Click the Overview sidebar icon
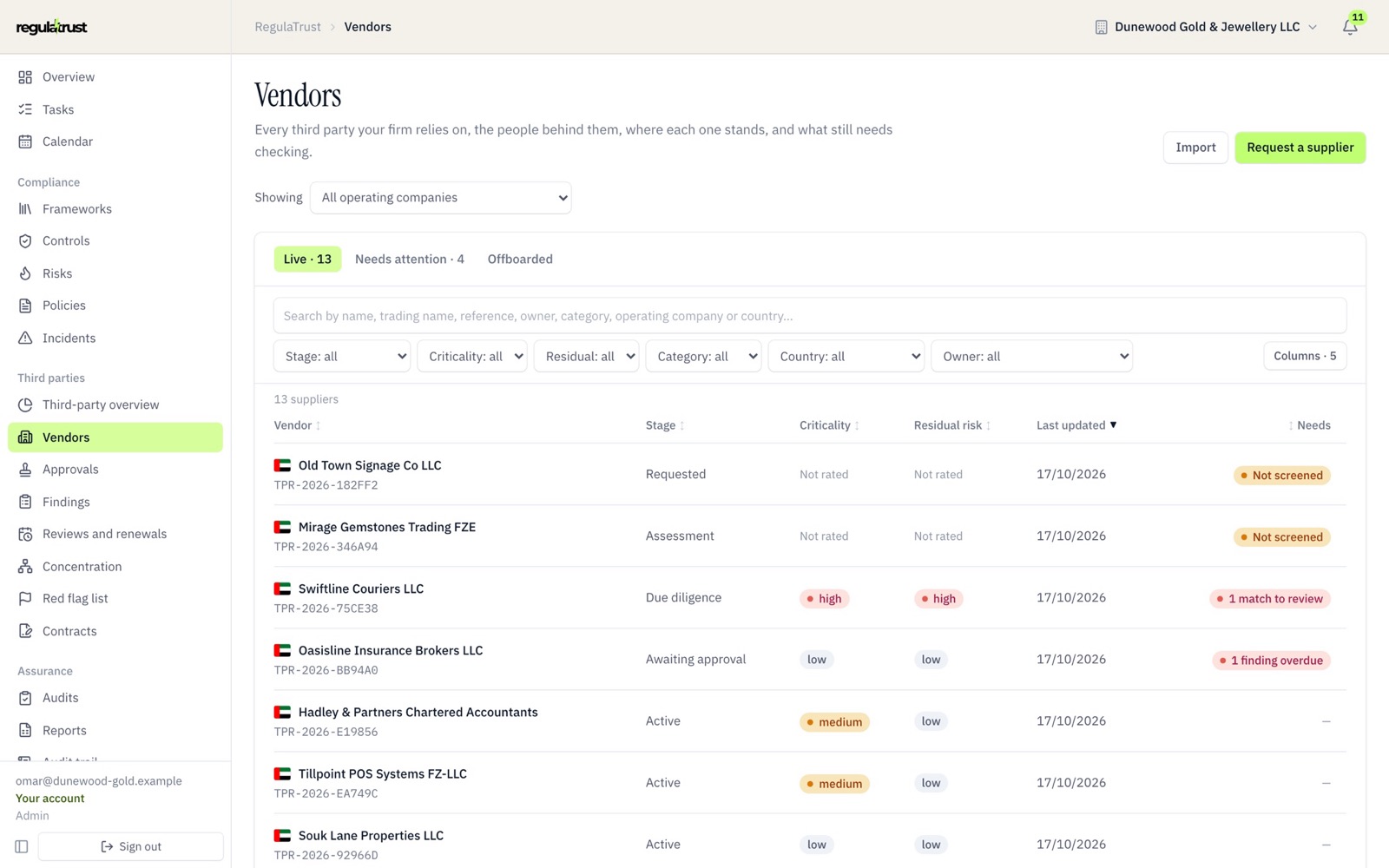Viewport: 1389px width, 868px height. click(x=25, y=77)
